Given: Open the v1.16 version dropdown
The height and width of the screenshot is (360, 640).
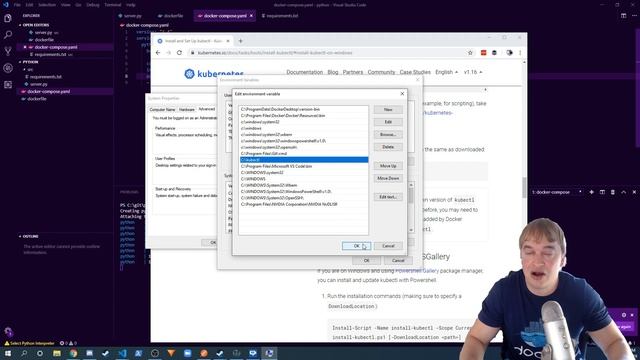Looking at the screenshot, I should pyautogui.click(x=473, y=72).
